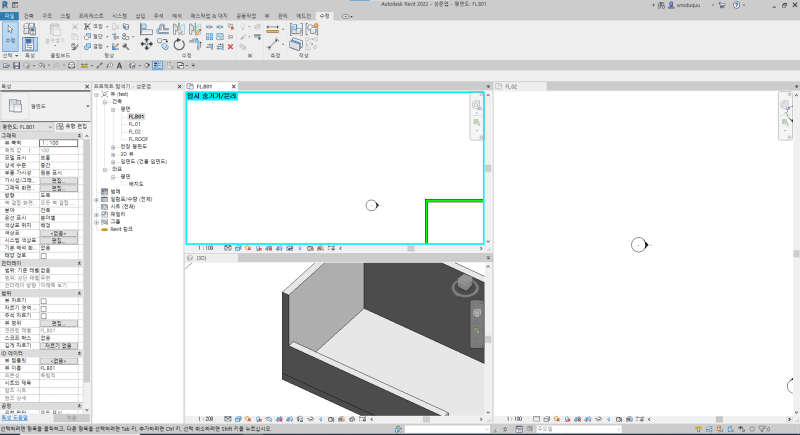
Task: Select the Offset tool in the ribbon
Action: [163, 29]
